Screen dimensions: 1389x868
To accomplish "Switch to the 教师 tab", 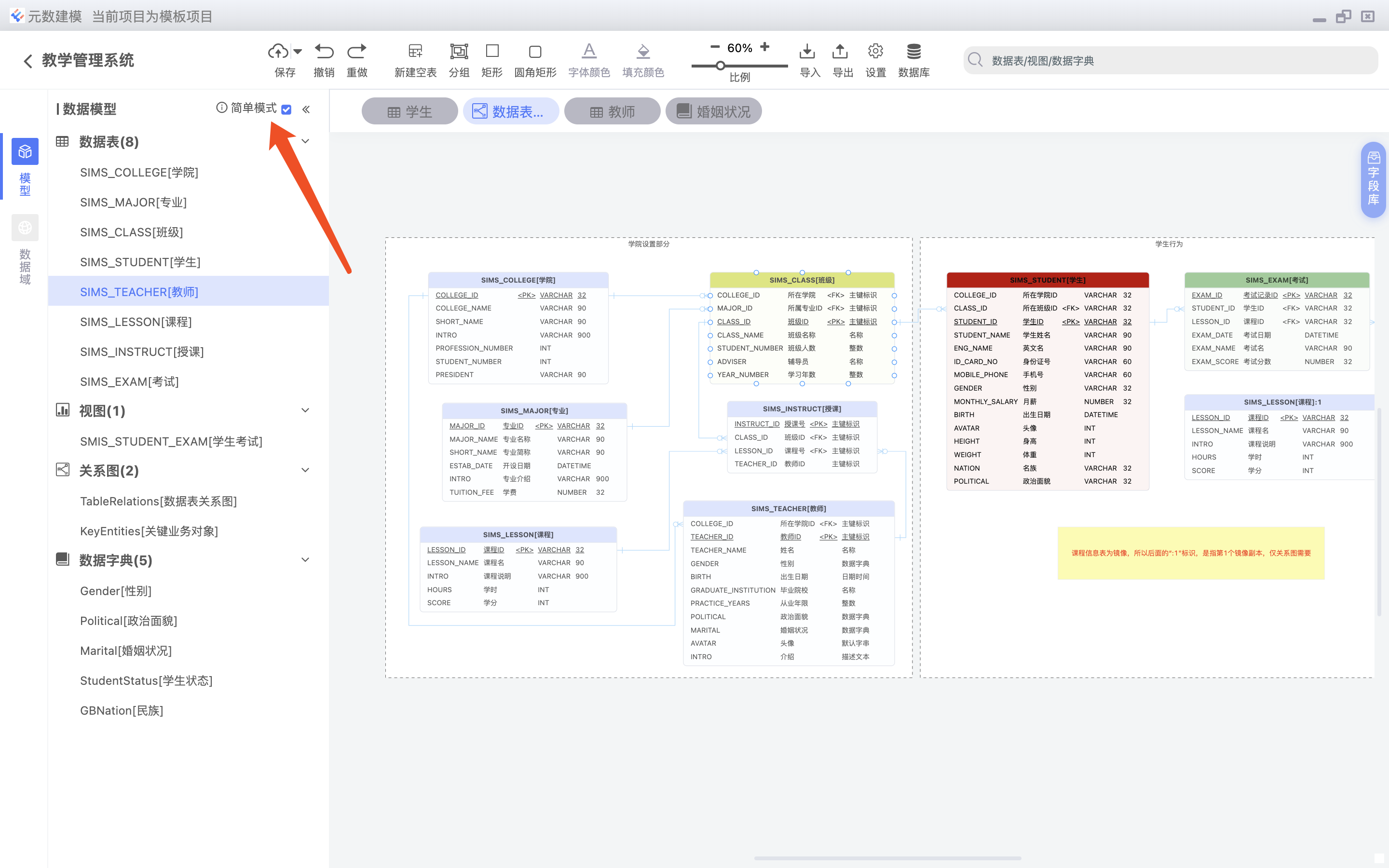I will click(612, 111).
